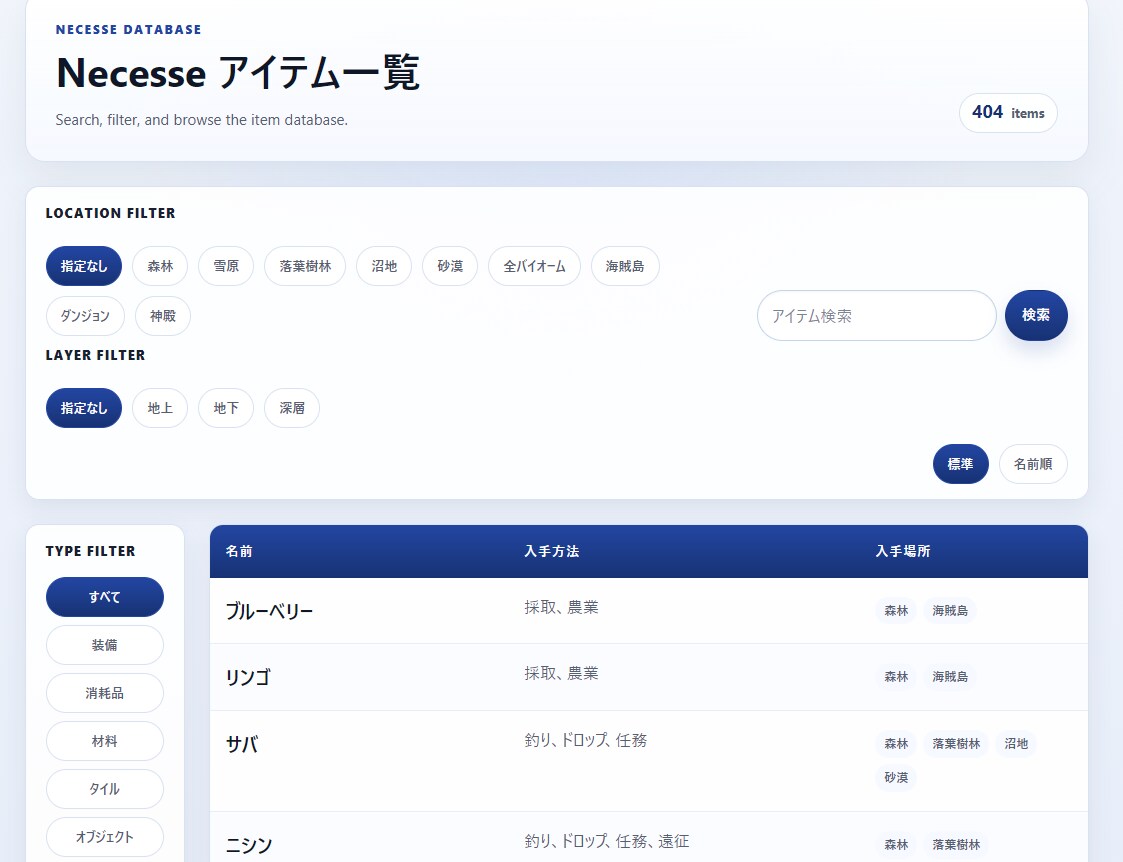1123x862 pixels.
Task: Sort items by 標準 order
Action: point(960,464)
